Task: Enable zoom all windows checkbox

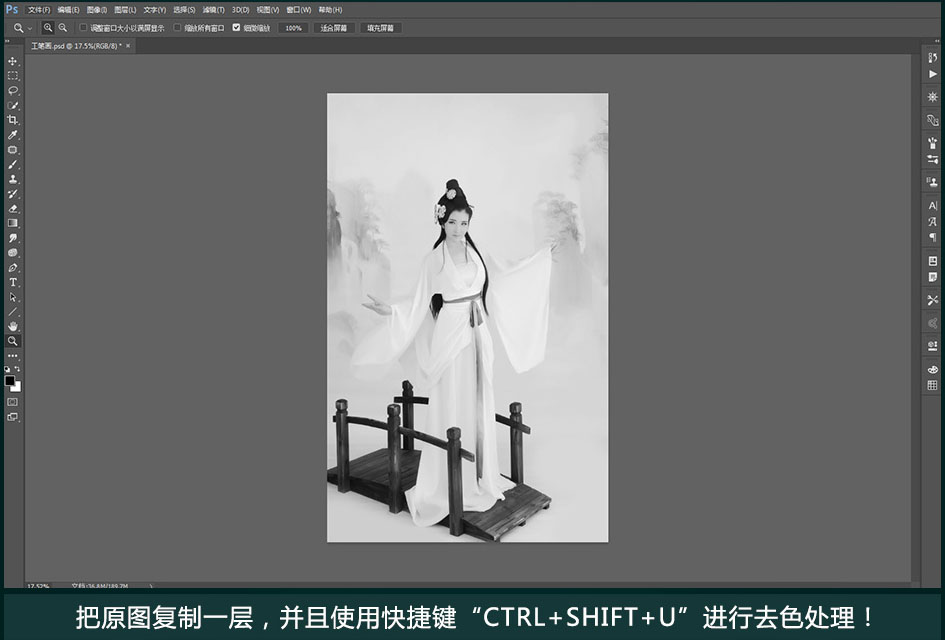Action: click(x=177, y=28)
